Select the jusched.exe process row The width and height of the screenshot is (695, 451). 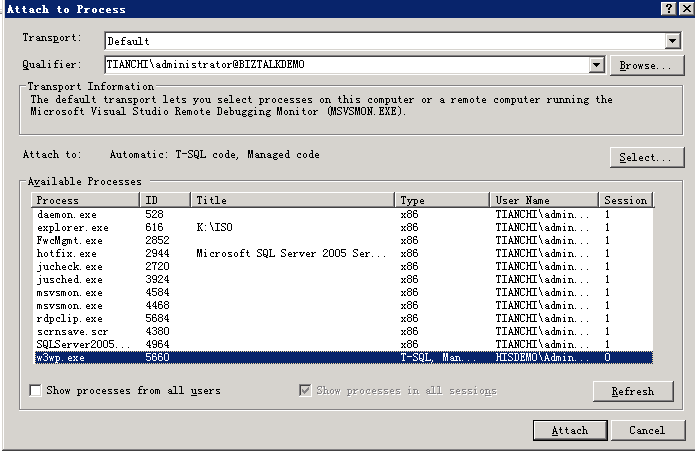pyautogui.click(x=344, y=280)
